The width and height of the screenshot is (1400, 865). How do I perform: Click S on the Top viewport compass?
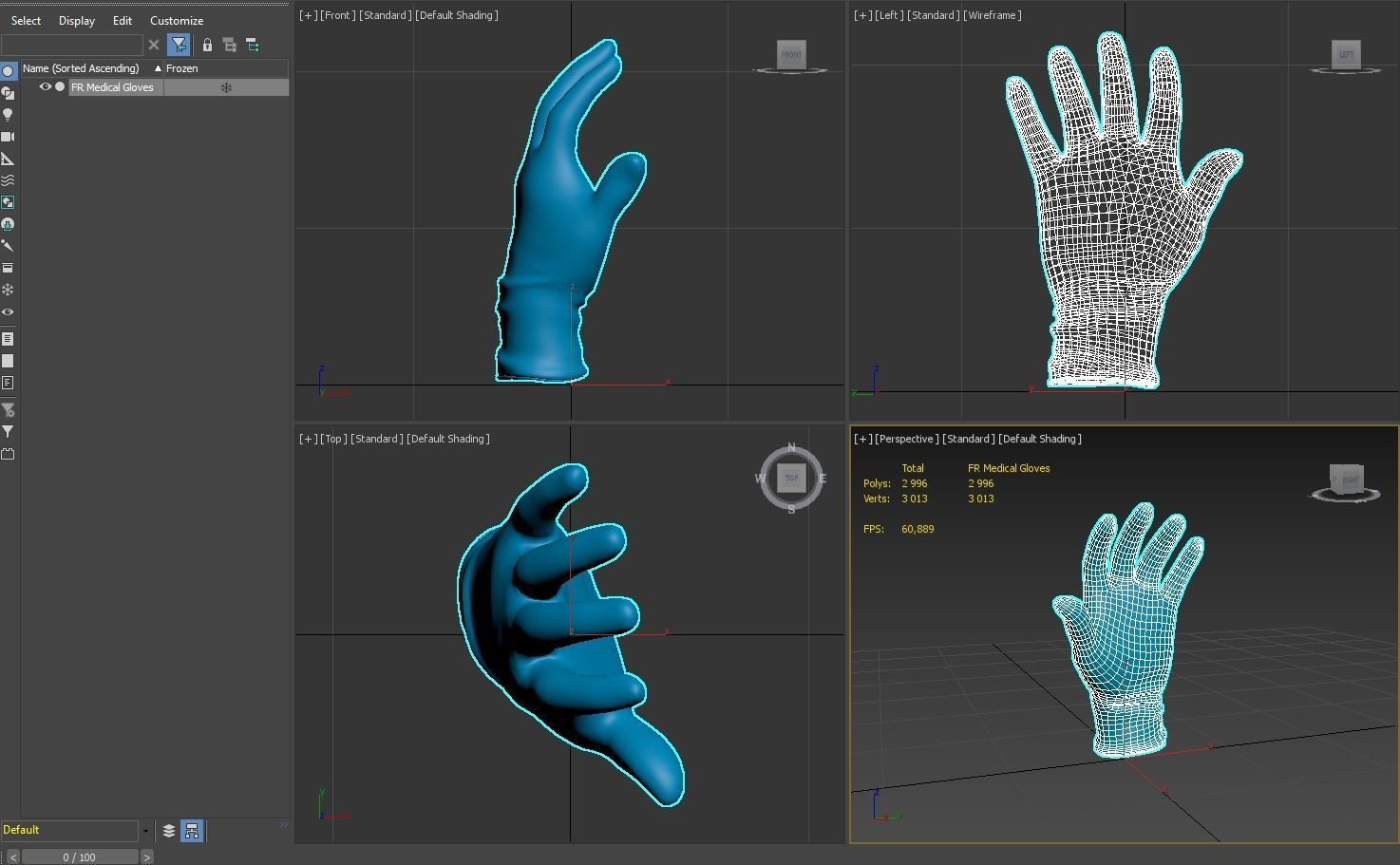point(791,510)
